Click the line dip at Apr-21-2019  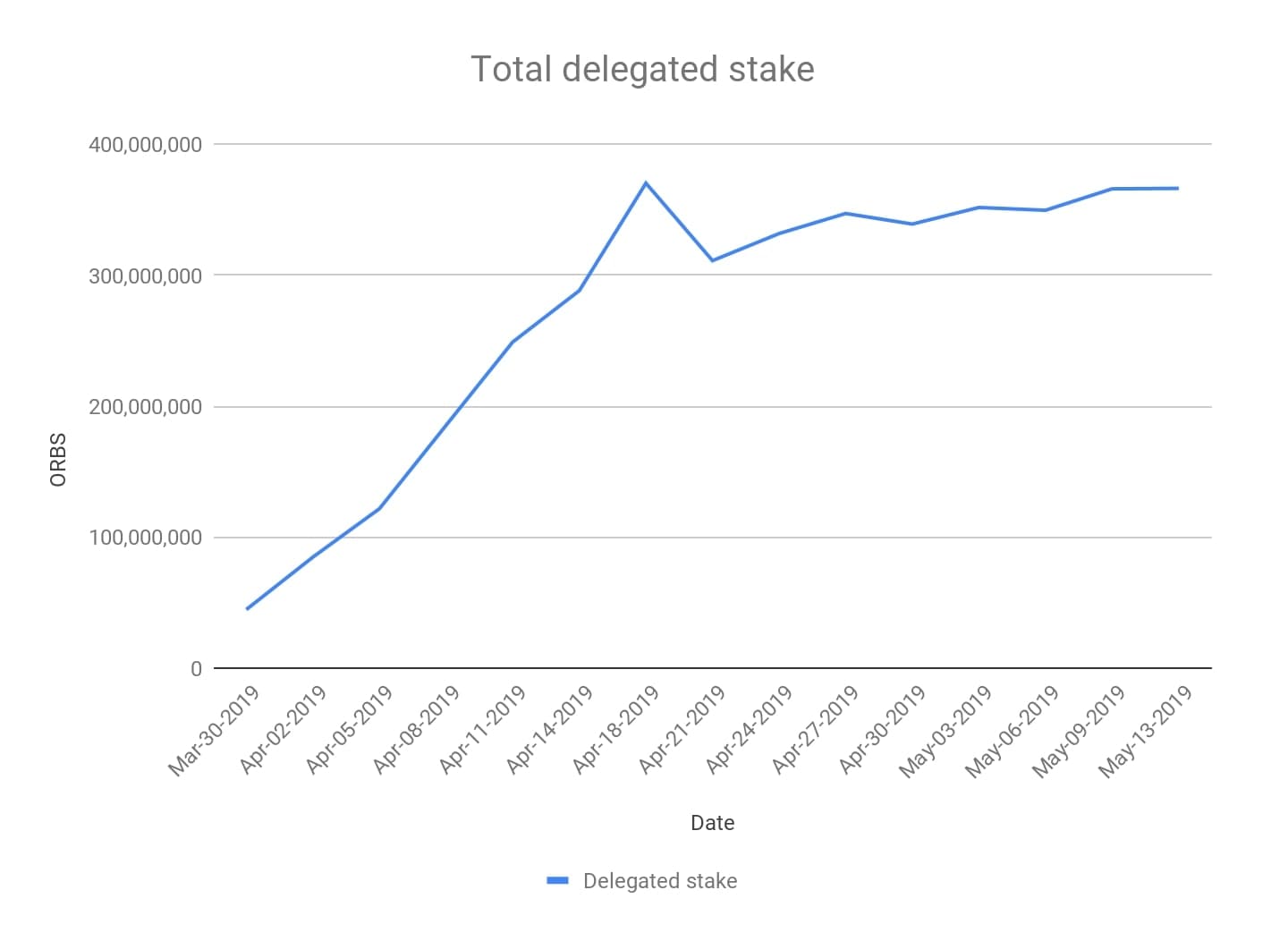pos(712,260)
